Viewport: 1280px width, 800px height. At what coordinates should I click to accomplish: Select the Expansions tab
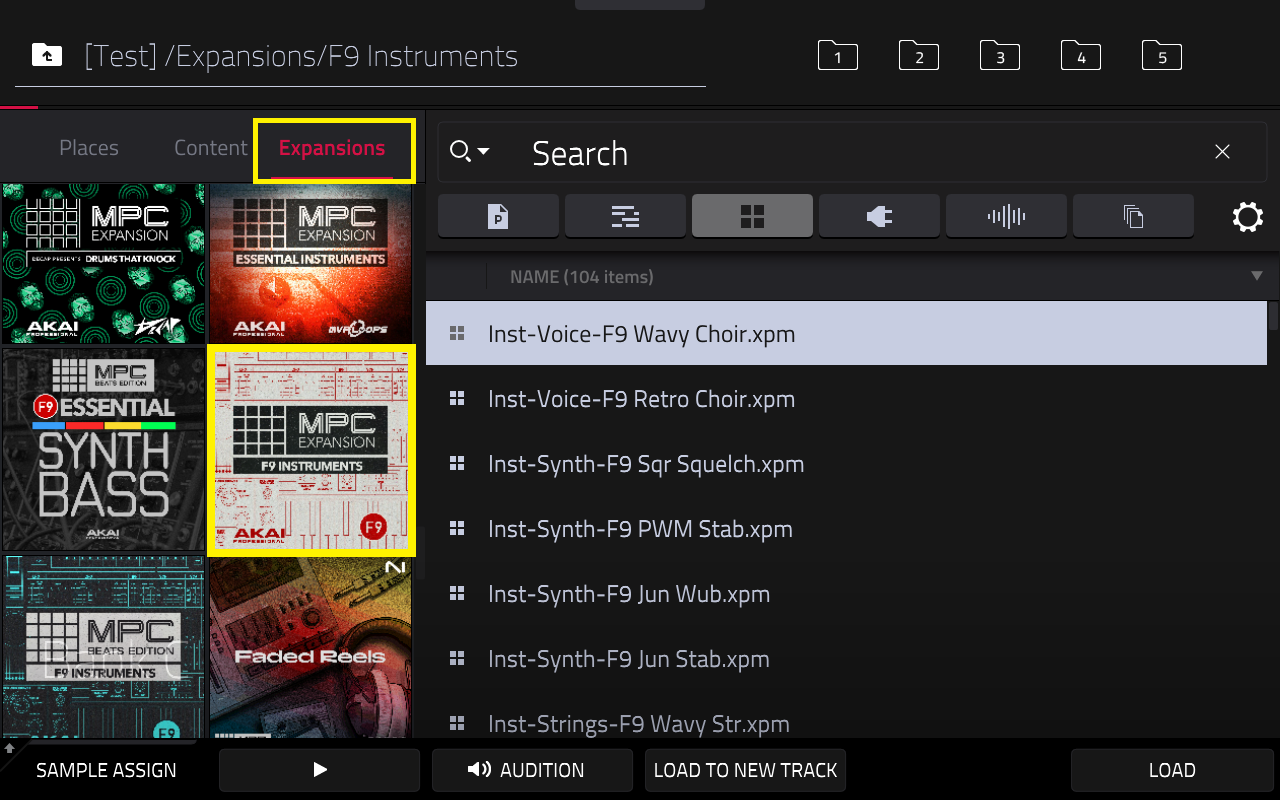(x=332, y=148)
